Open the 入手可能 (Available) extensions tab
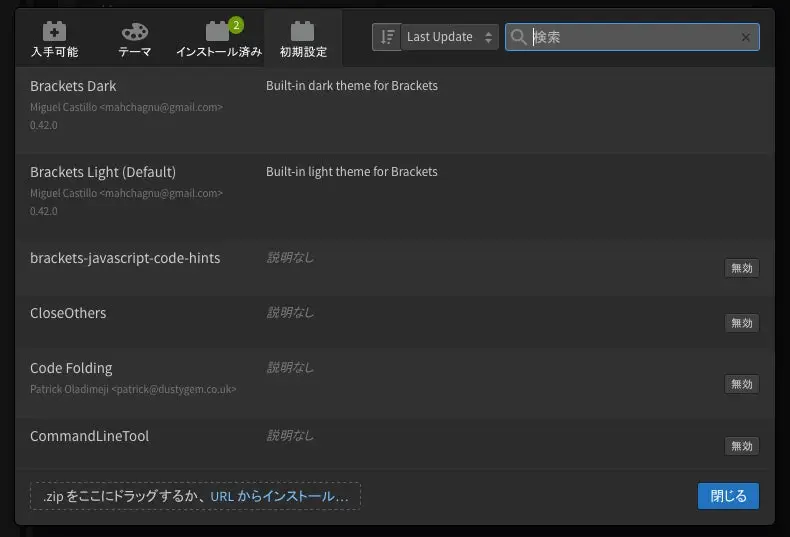Viewport: 790px width, 537px height. pos(54,39)
